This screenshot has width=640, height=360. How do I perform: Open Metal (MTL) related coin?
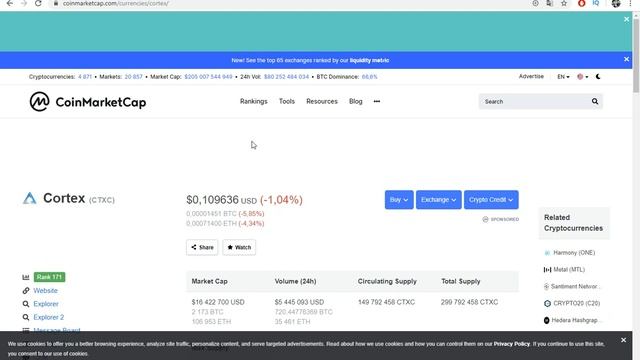click(569, 269)
